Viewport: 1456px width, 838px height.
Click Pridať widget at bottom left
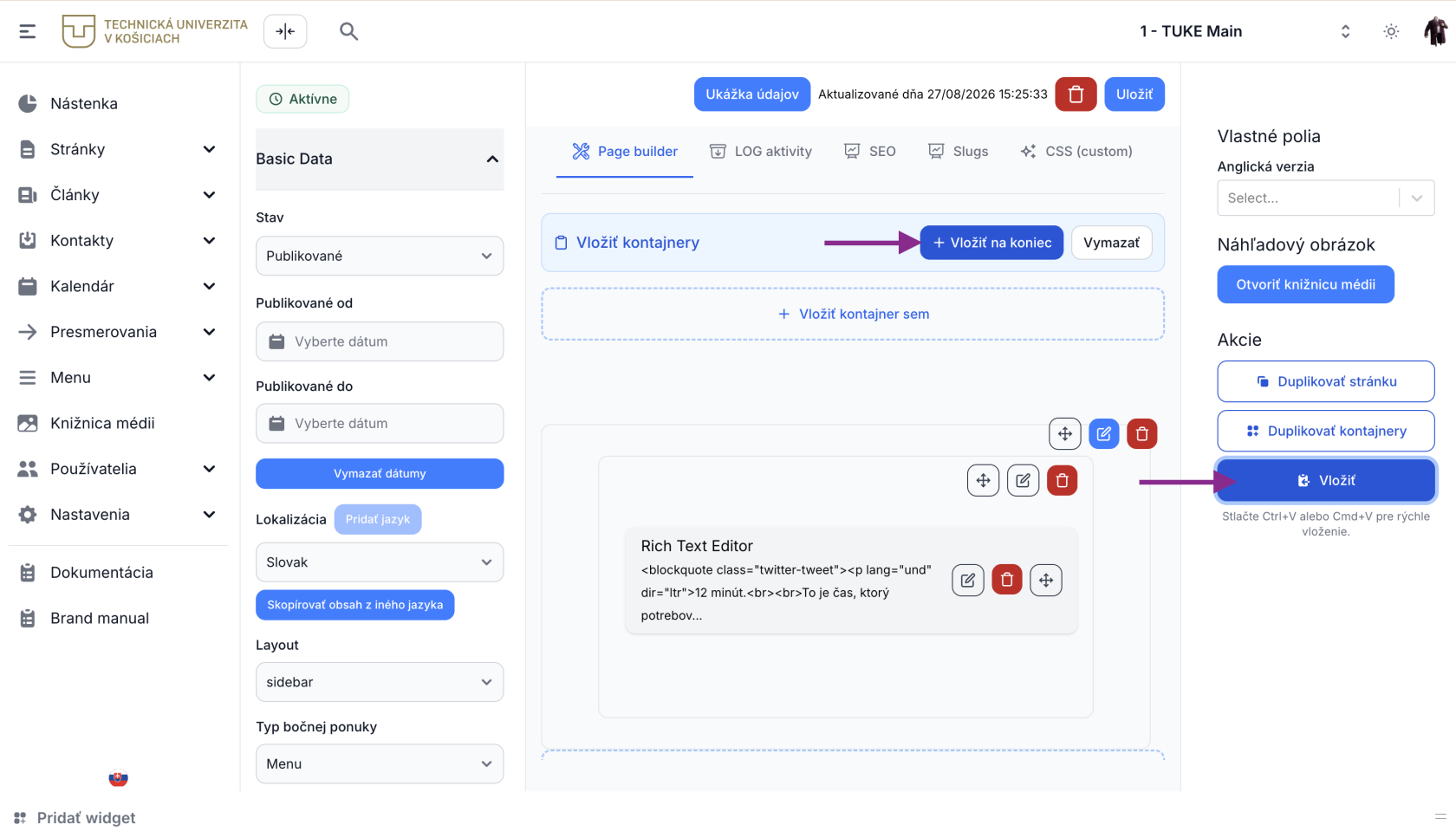point(75,818)
